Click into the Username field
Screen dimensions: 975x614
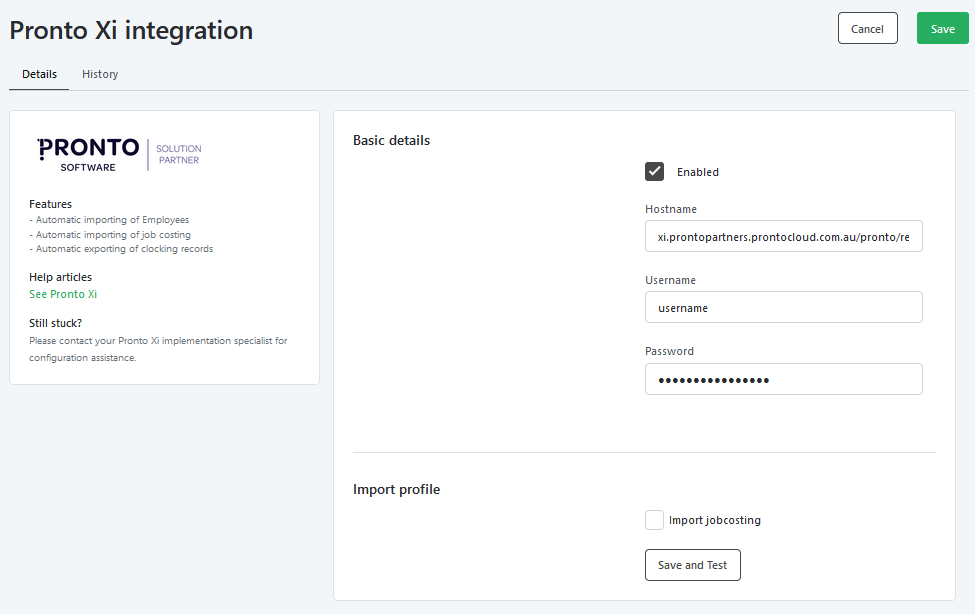(783, 307)
